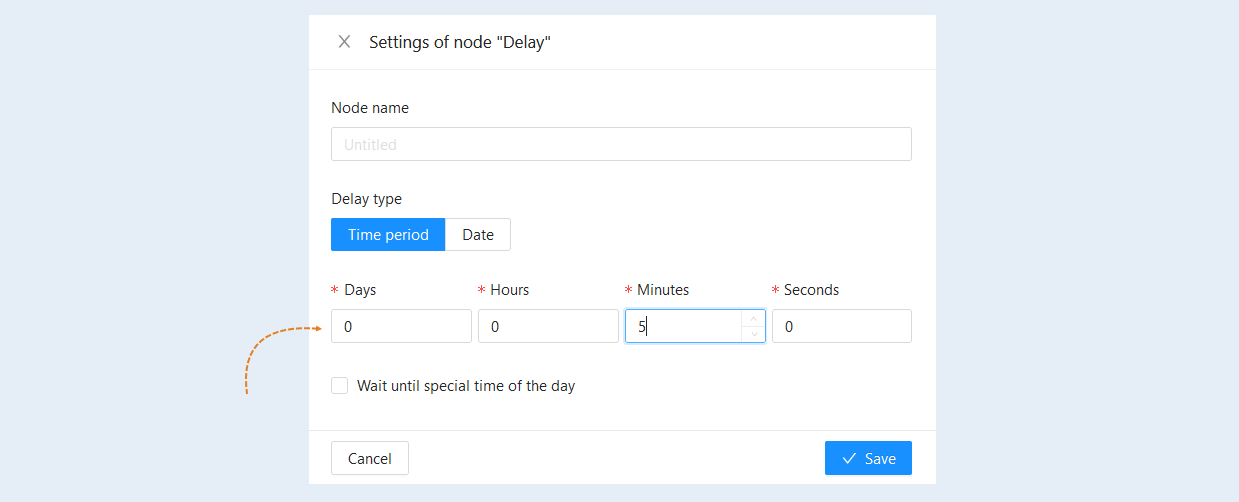
Task: Decrease Minutes with the down arrow
Action: (x=753, y=334)
